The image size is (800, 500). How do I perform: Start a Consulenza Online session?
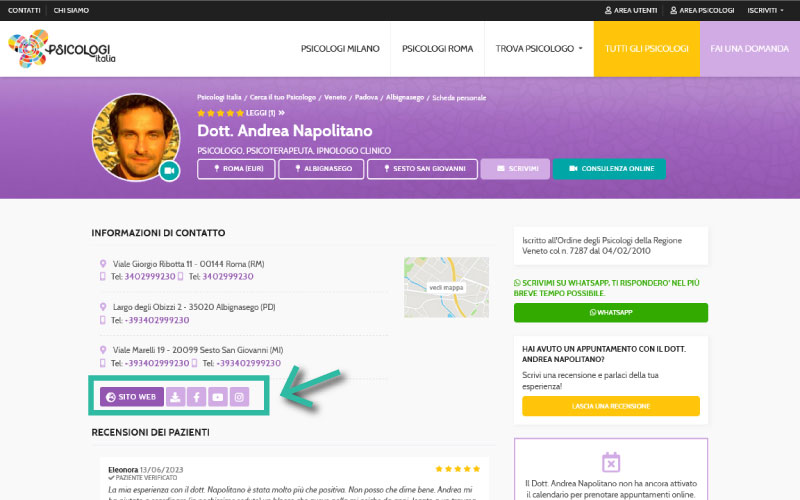point(608,169)
